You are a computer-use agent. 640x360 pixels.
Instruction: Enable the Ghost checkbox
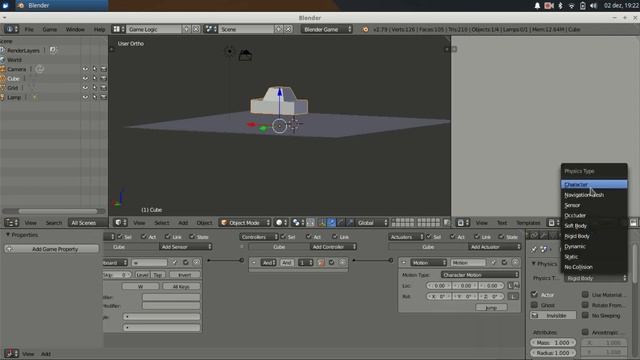[x=534, y=305]
